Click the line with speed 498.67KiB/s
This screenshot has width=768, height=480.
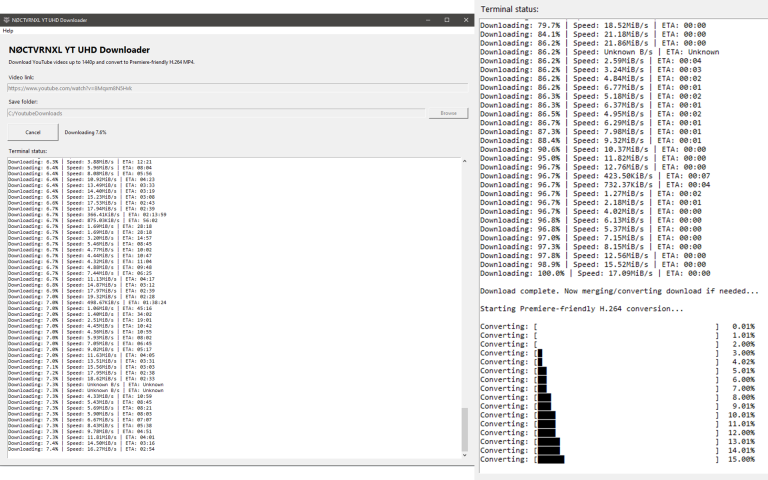(87, 302)
